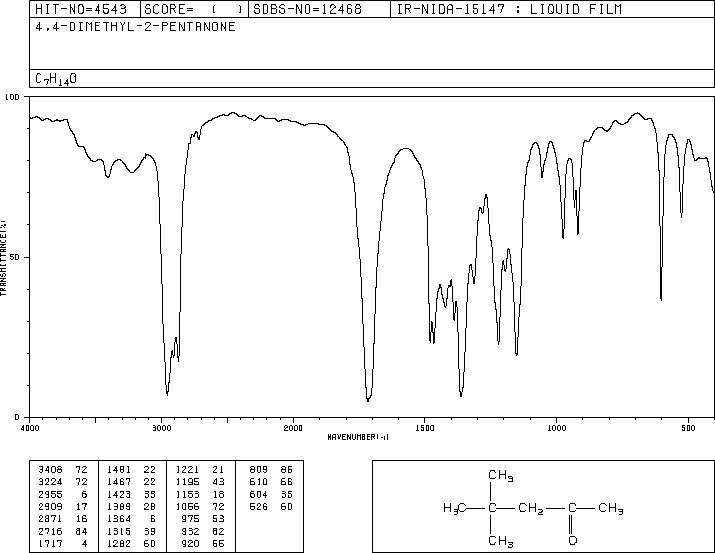Click the 2909 peak table entry
The height and width of the screenshot is (553, 715).
(x=50, y=506)
